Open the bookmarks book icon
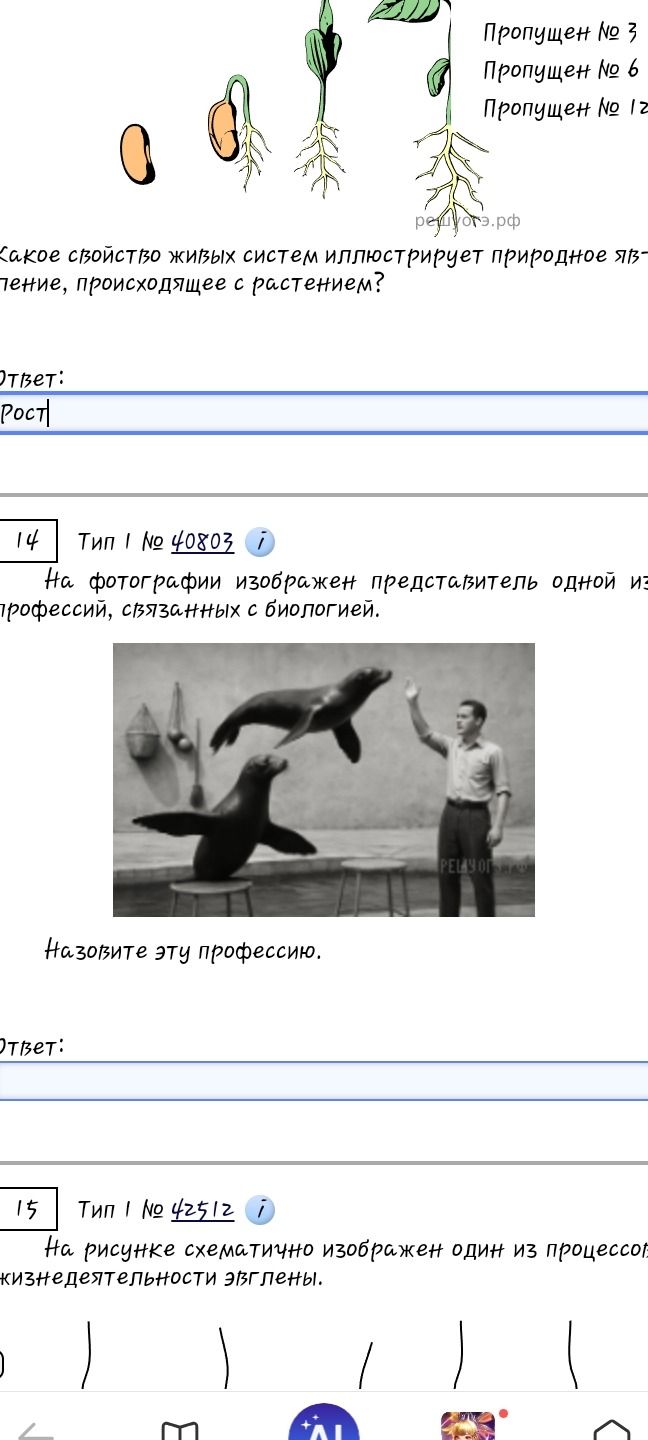 coord(180,1430)
